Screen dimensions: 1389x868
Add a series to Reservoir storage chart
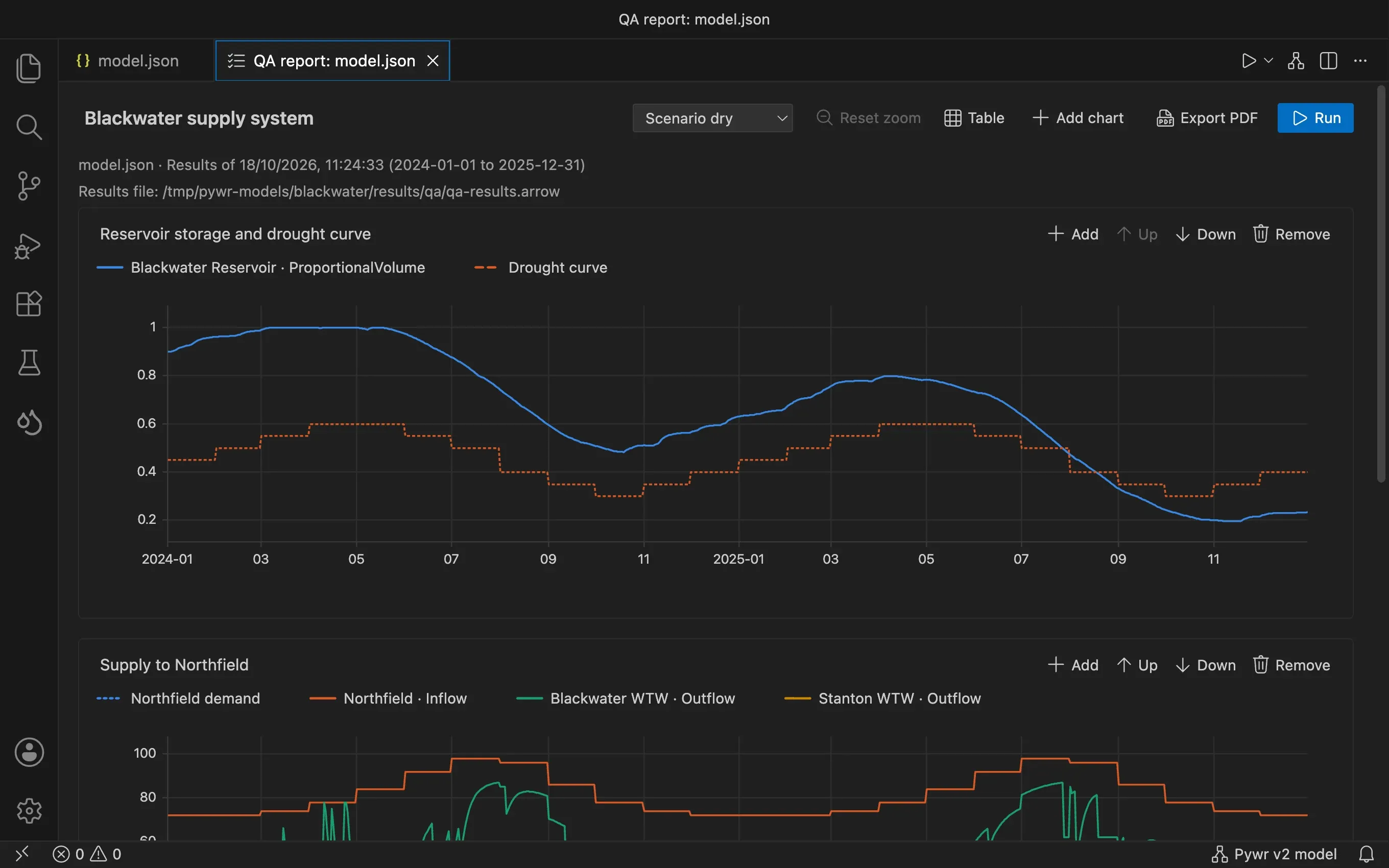pos(1073,234)
